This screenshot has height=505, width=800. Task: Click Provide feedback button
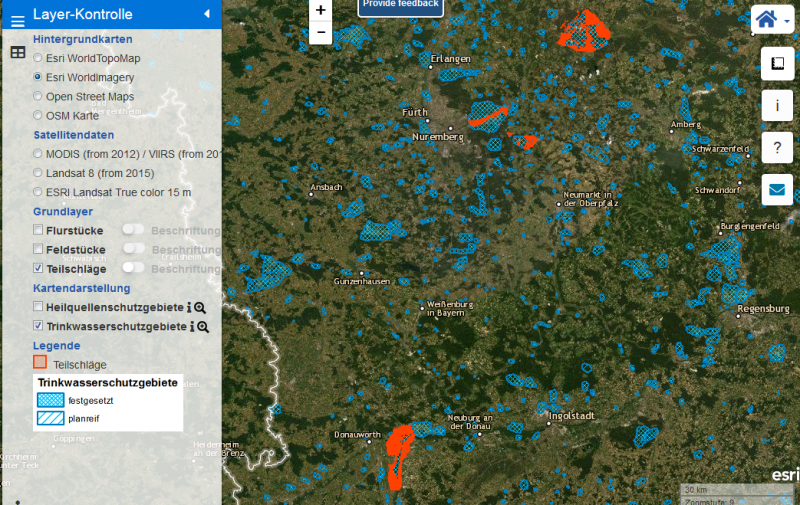[400, 5]
